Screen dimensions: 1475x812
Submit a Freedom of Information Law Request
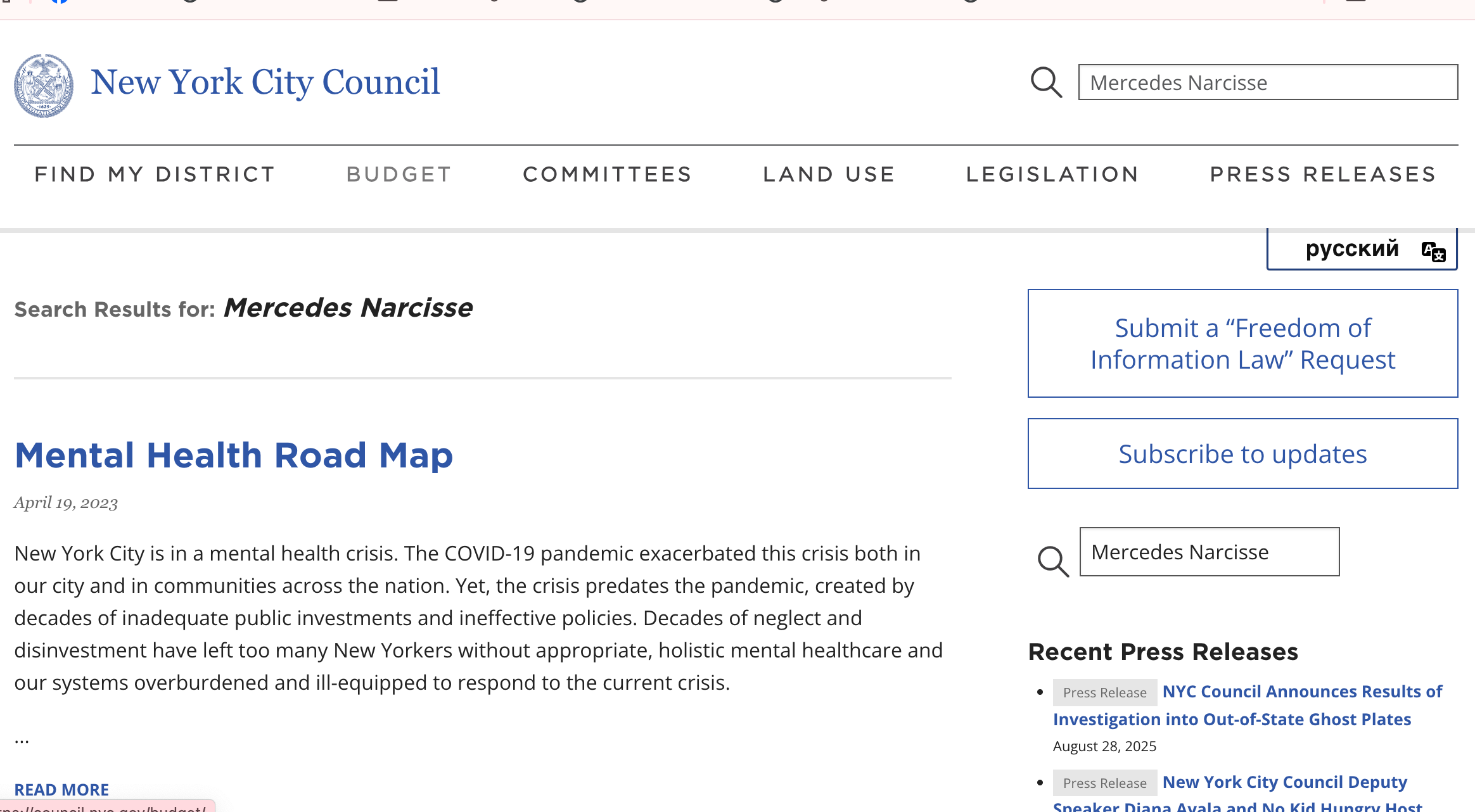[1242, 343]
